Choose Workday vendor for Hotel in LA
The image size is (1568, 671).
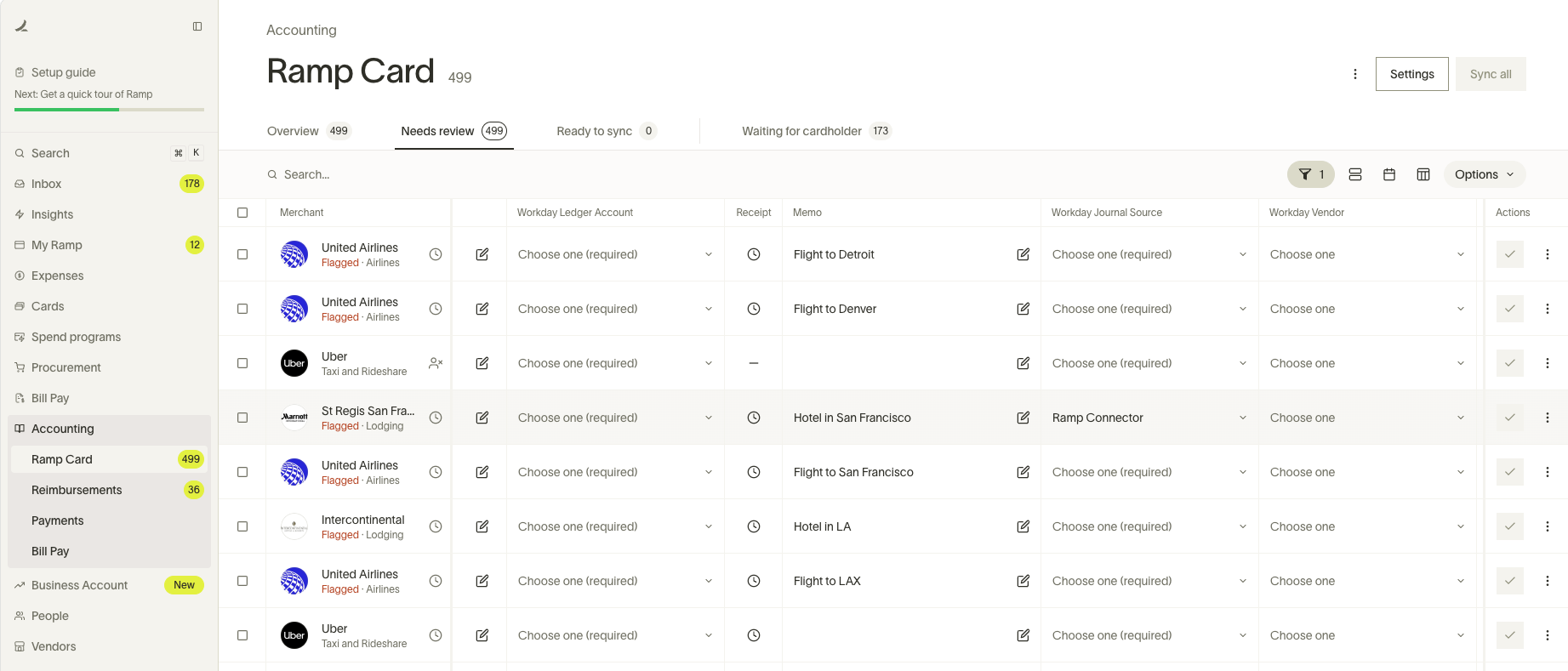[1367, 526]
